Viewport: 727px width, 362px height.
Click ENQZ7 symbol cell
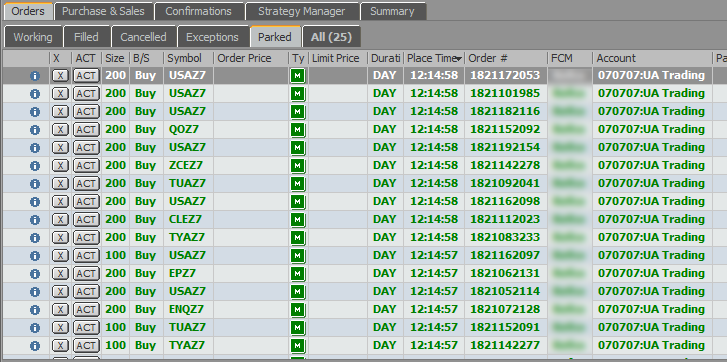point(188,309)
